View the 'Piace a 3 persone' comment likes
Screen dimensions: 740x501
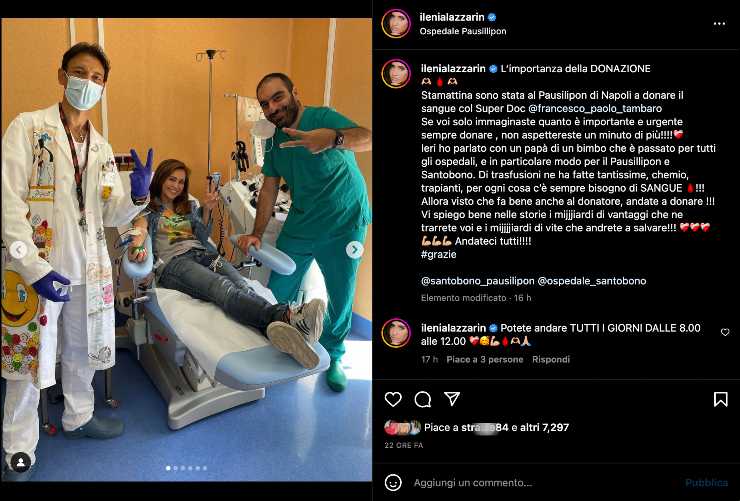click(485, 359)
